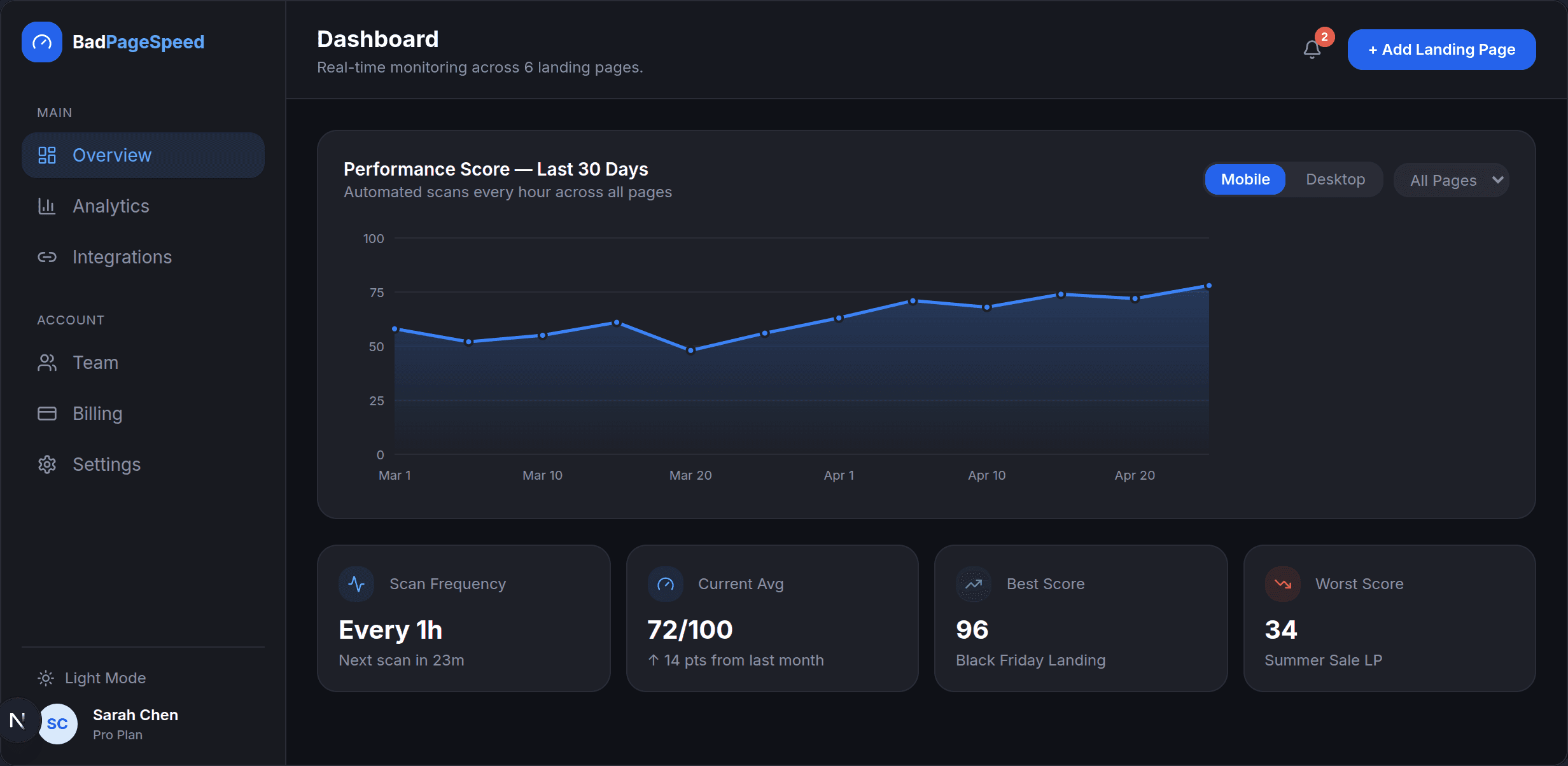
Task: Click Sarah Chen profile name
Action: point(136,715)
